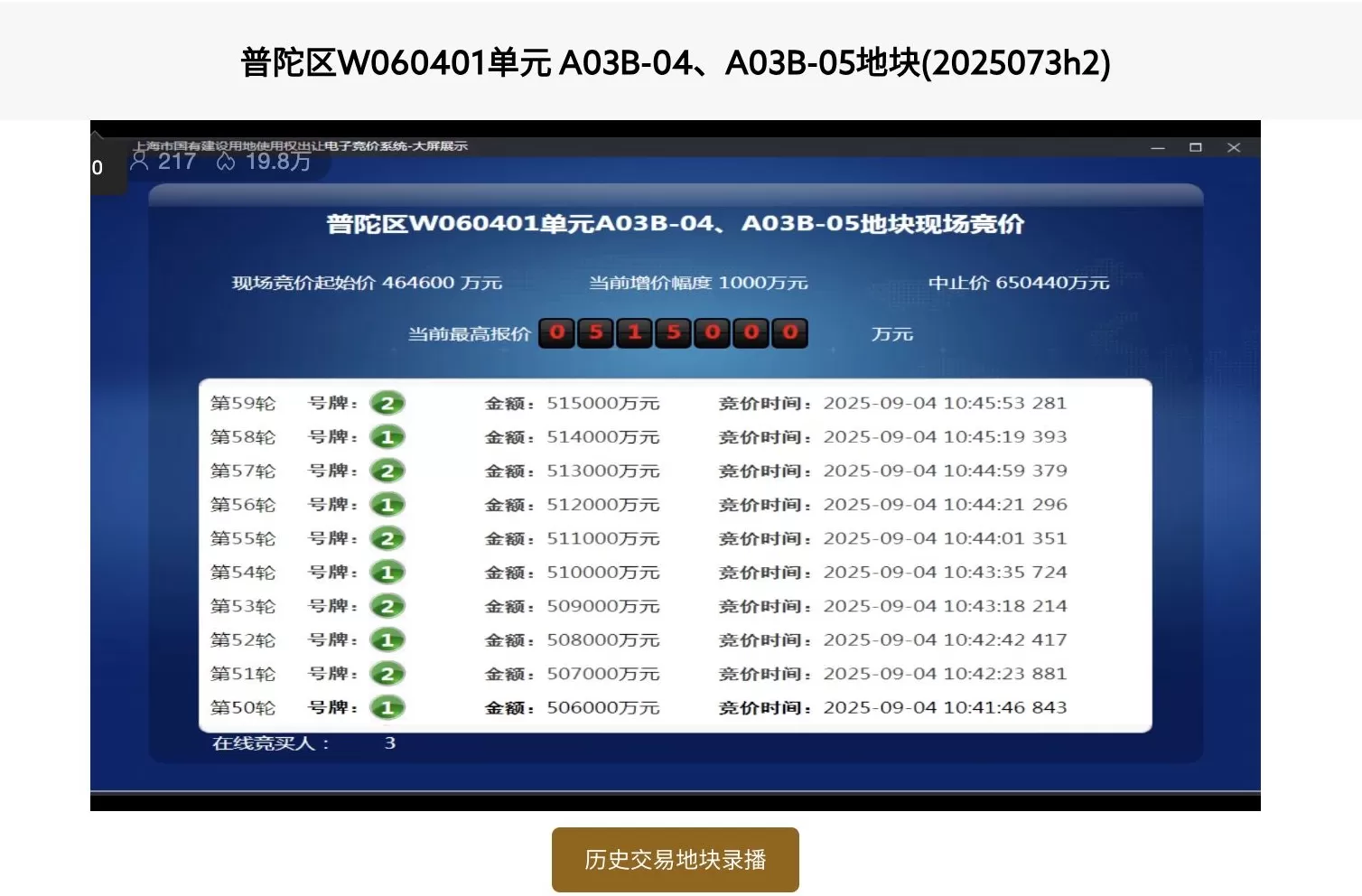The image size is (1362, 896).
Task: Click the green badge in round 50
Action: 388,708
